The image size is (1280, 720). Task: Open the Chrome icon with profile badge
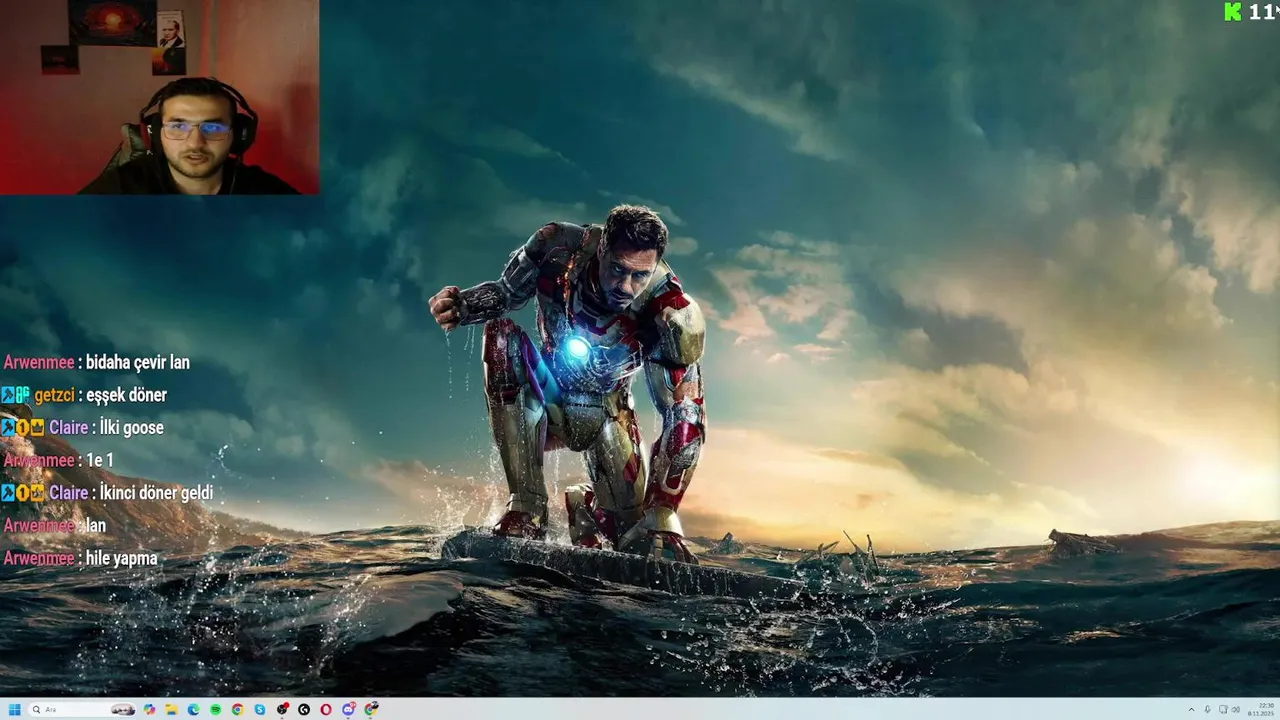(x=371, y=709)
